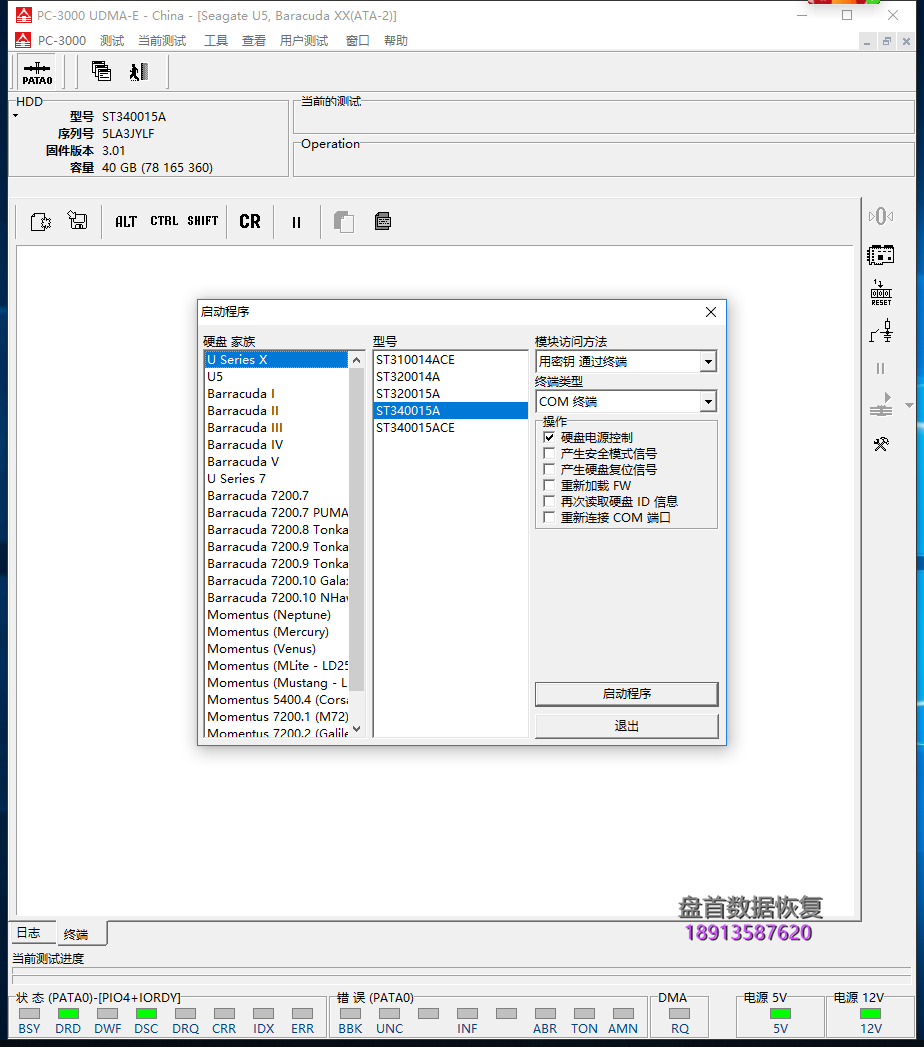This screenshot has height=1047, width=924.
Task: Click the CR key terminal button
Action: coord(250,222)
